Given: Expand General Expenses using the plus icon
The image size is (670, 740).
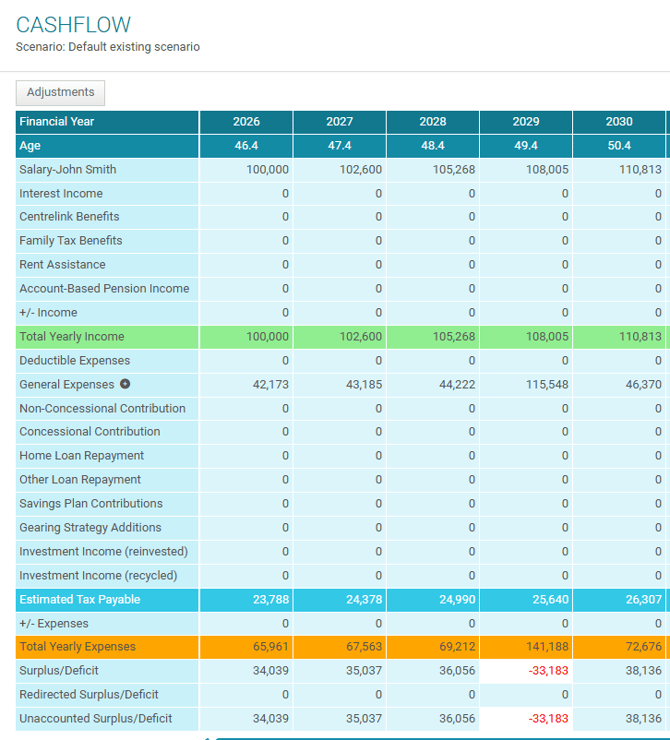Looking at the screenshot, I should tap(125, 384).
